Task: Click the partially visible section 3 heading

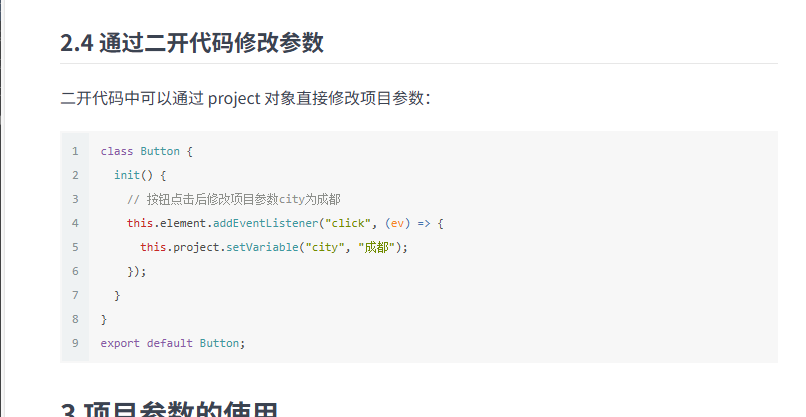Action: coord(169,410)
